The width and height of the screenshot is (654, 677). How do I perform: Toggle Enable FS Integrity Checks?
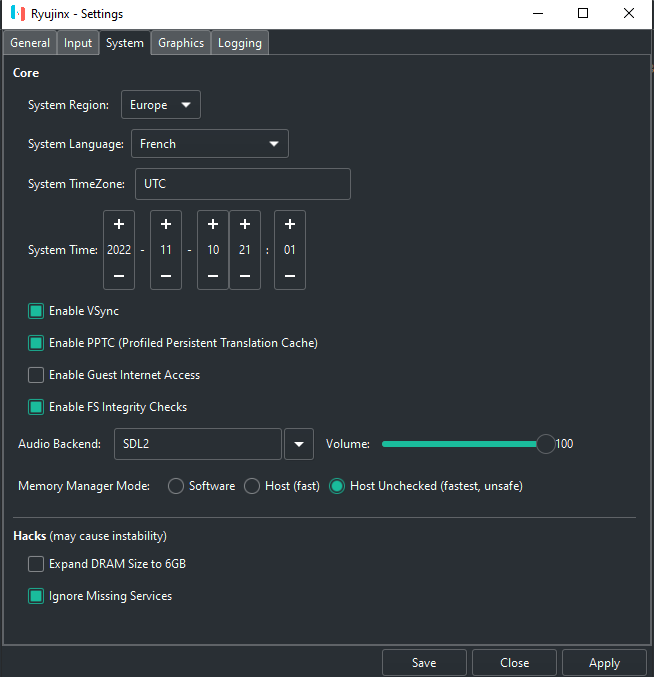pyautogui.click(x=36, y=407)
